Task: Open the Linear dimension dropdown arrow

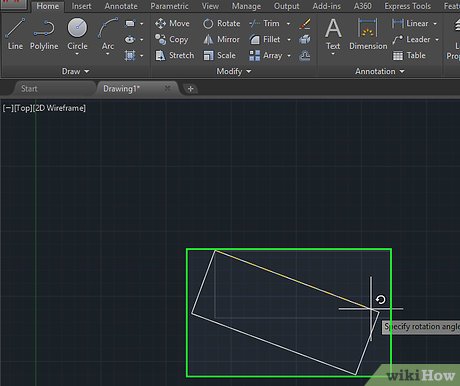Action: 435,24
